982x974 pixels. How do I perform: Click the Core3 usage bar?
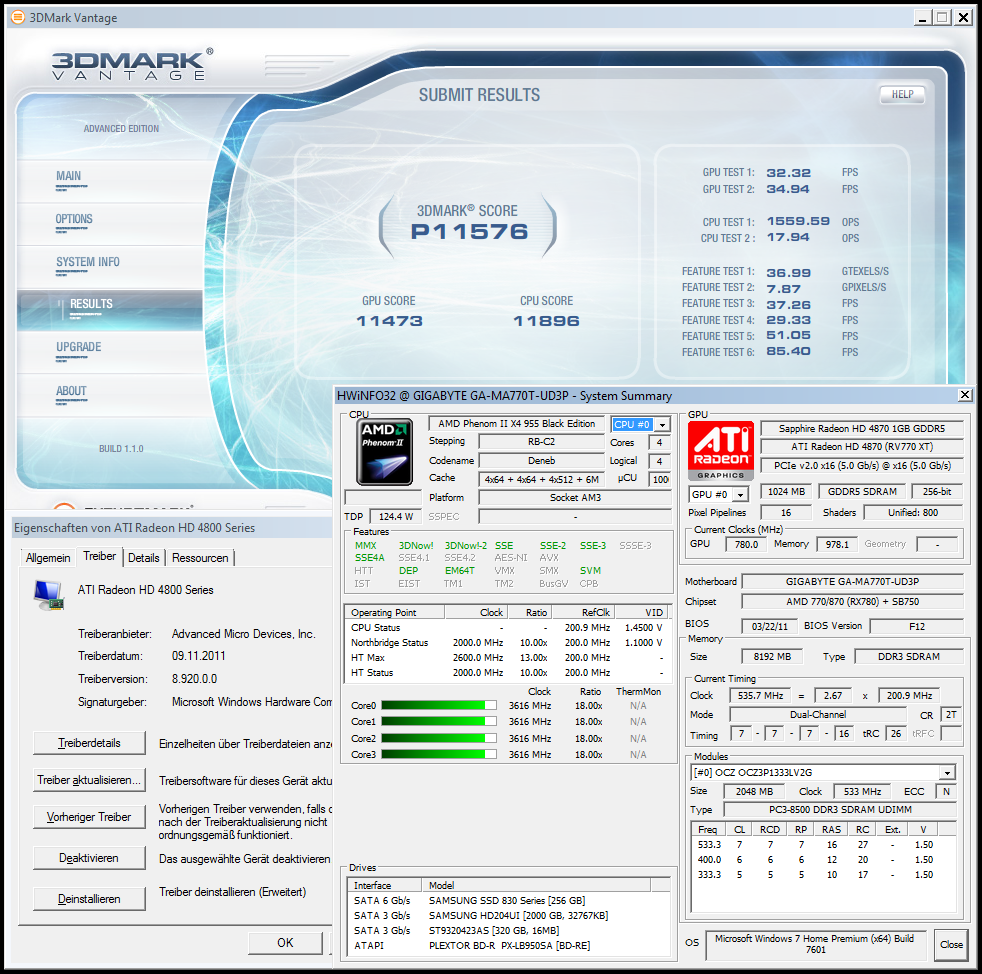[x=439, y=754]
